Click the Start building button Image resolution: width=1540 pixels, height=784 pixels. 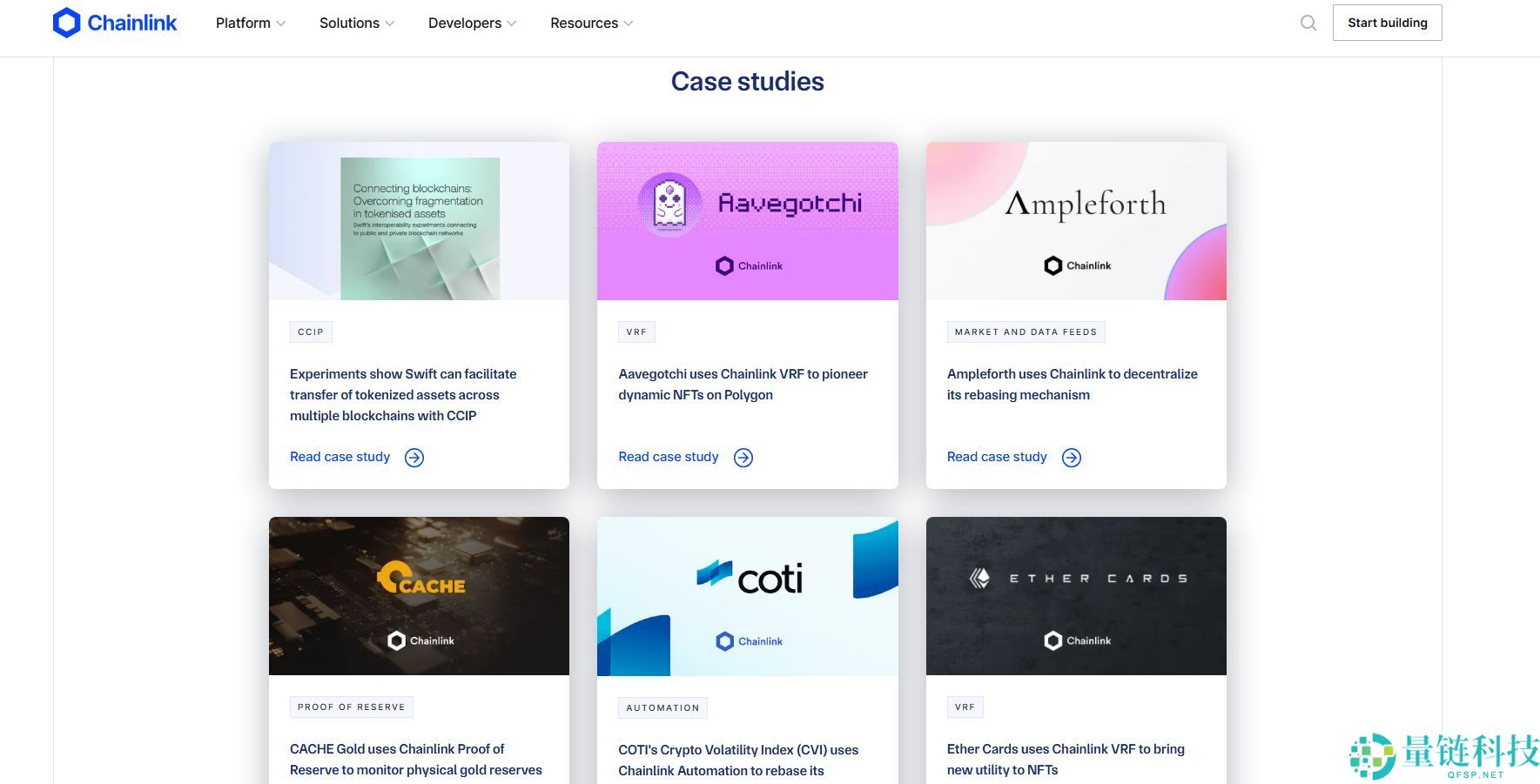pos(1387,23)
